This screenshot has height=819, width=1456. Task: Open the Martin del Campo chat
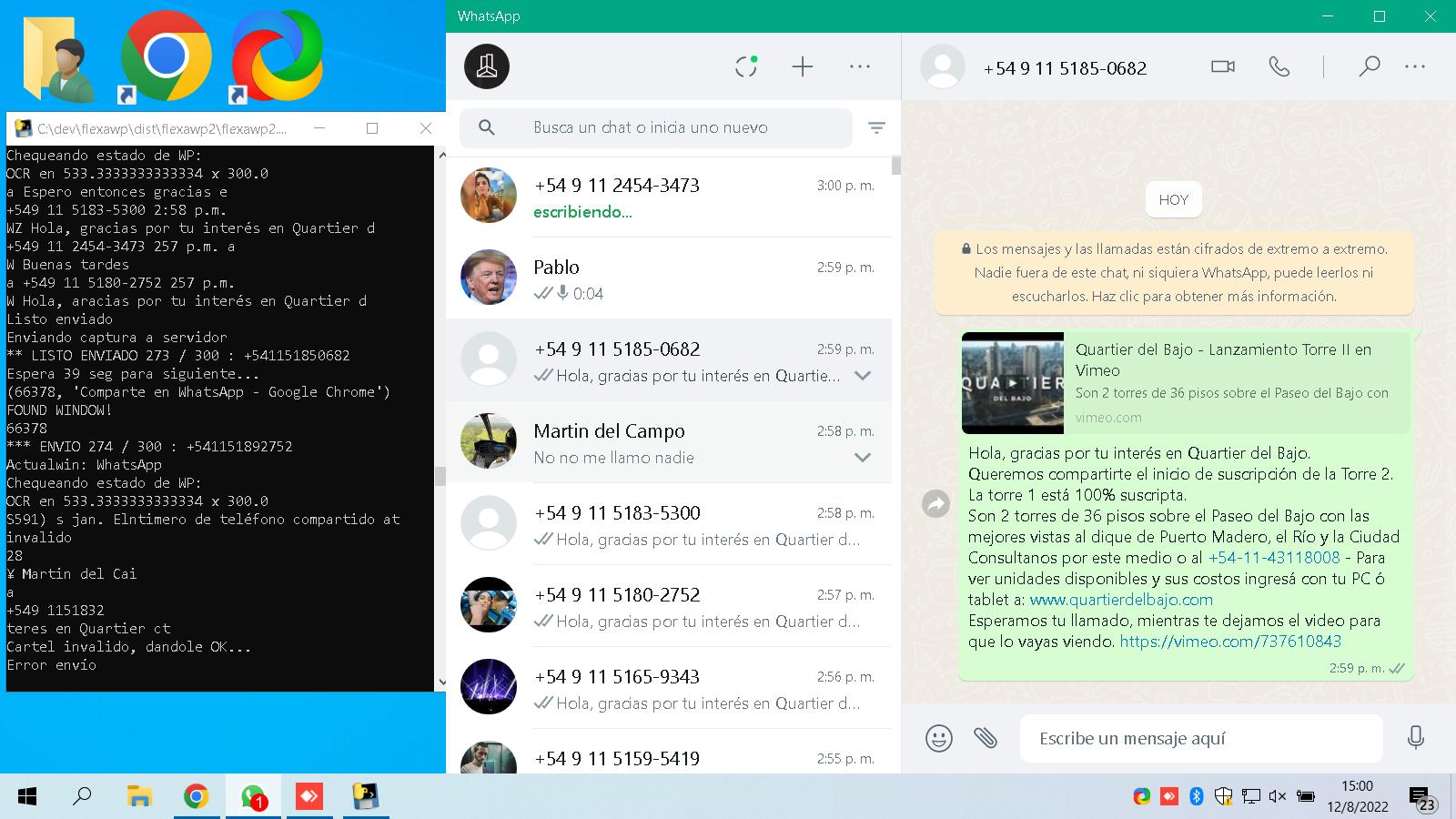[669, 442]
